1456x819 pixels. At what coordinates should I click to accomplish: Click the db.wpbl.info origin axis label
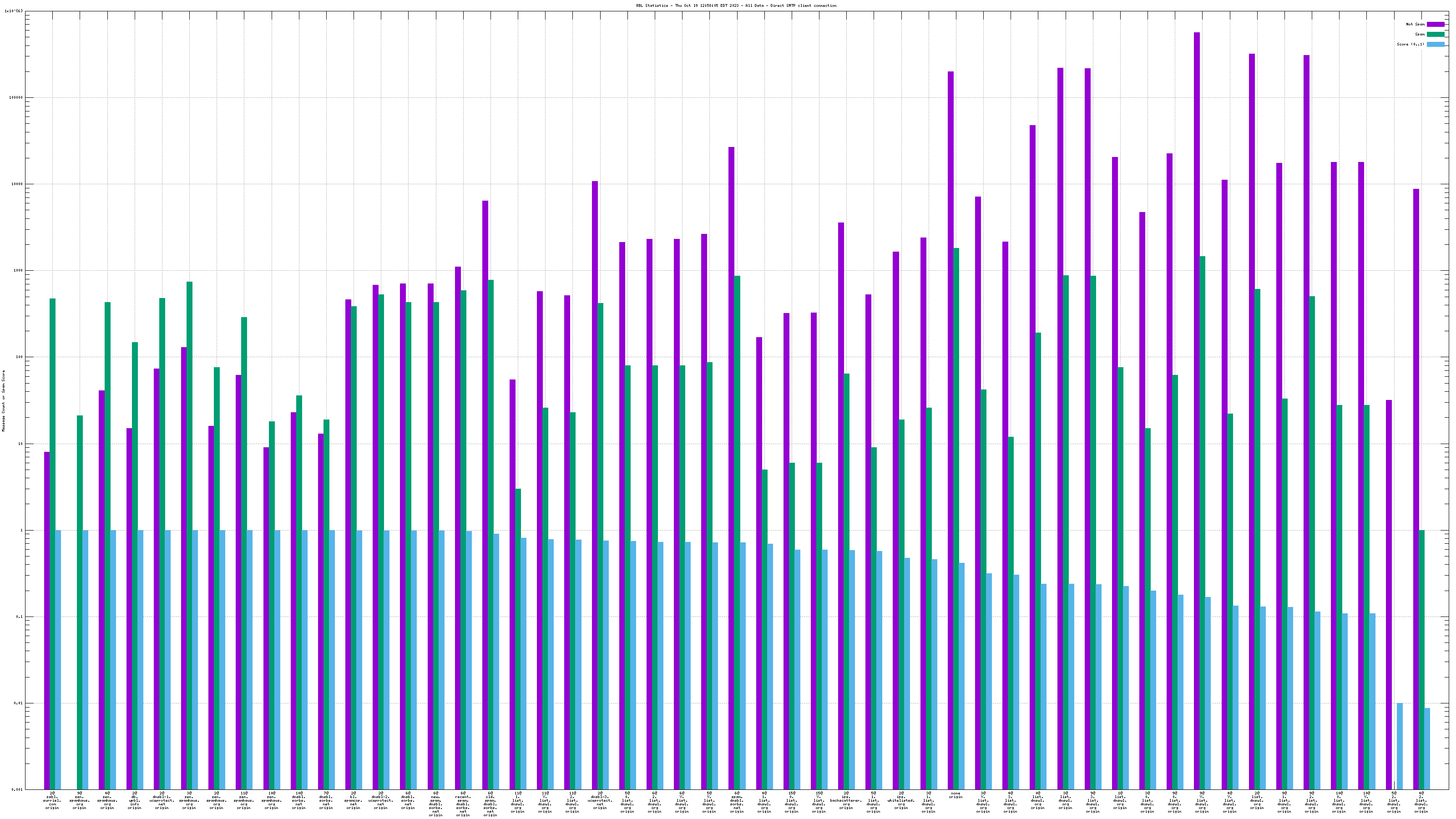(134, 800)
